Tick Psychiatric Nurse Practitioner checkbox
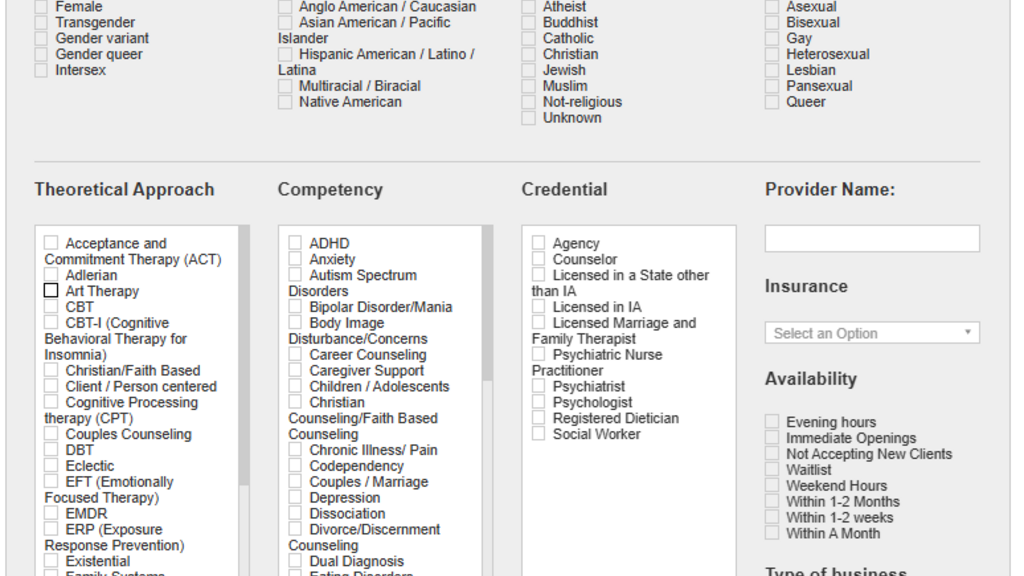 538,354
